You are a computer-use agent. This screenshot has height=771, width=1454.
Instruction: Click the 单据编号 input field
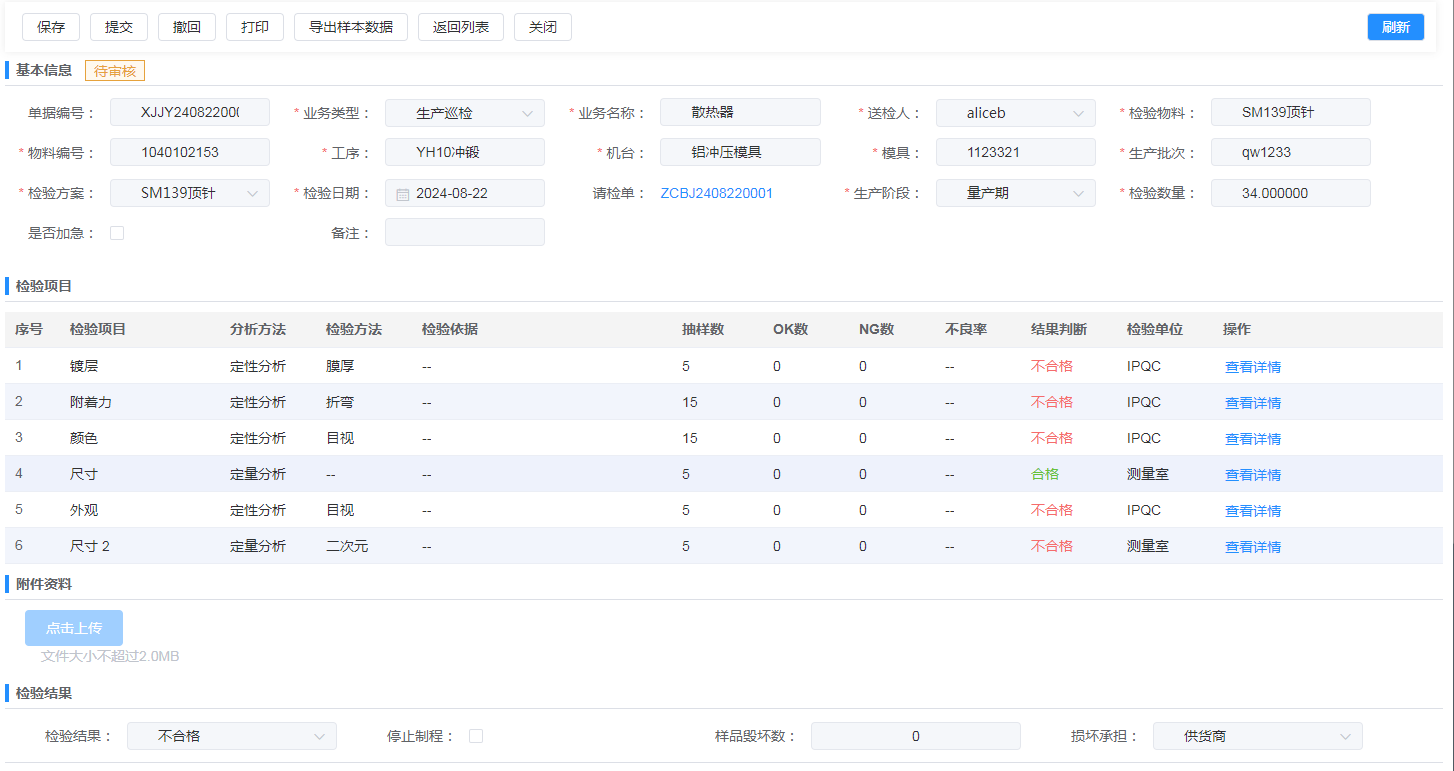[x=190, y=113]
